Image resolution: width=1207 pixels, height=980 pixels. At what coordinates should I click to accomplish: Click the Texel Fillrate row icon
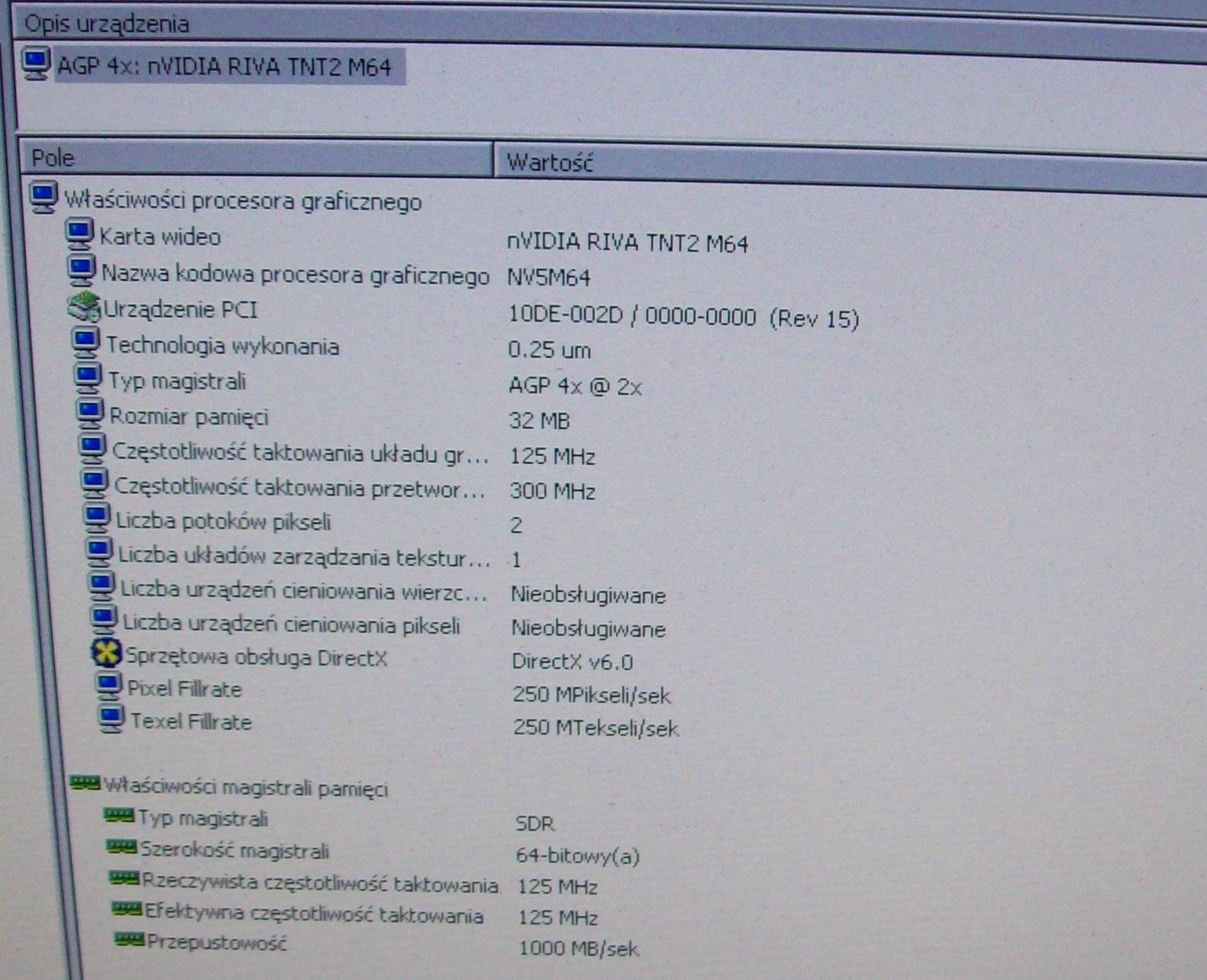[x=111, y=719]
